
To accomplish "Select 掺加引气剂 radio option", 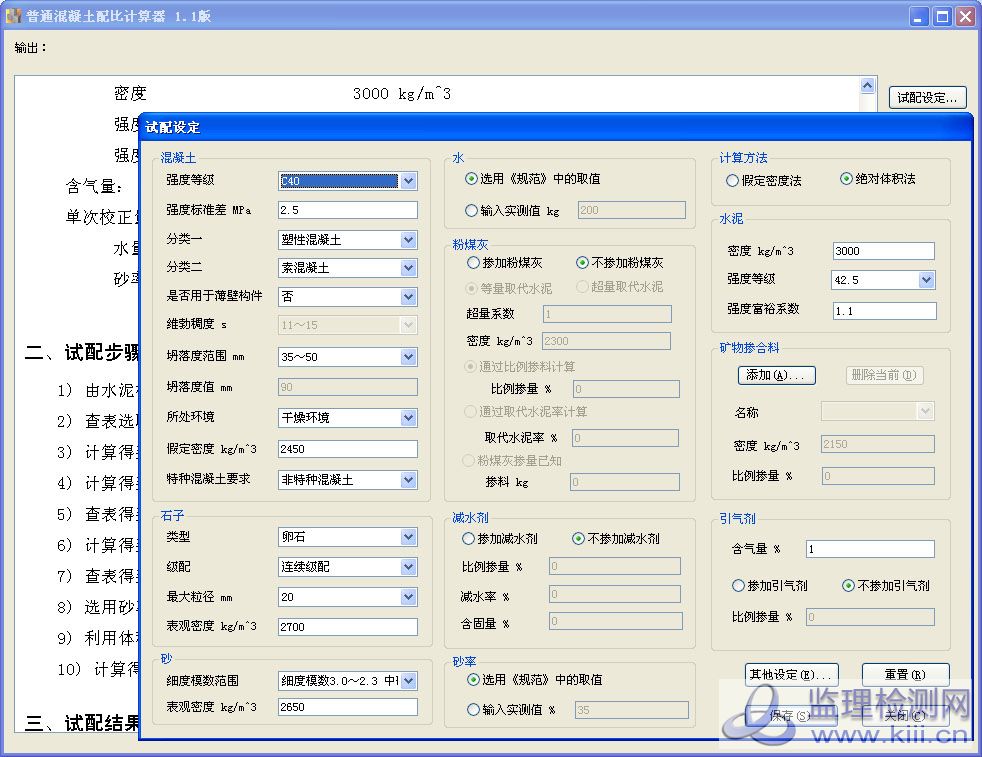I will pos(740,586).
